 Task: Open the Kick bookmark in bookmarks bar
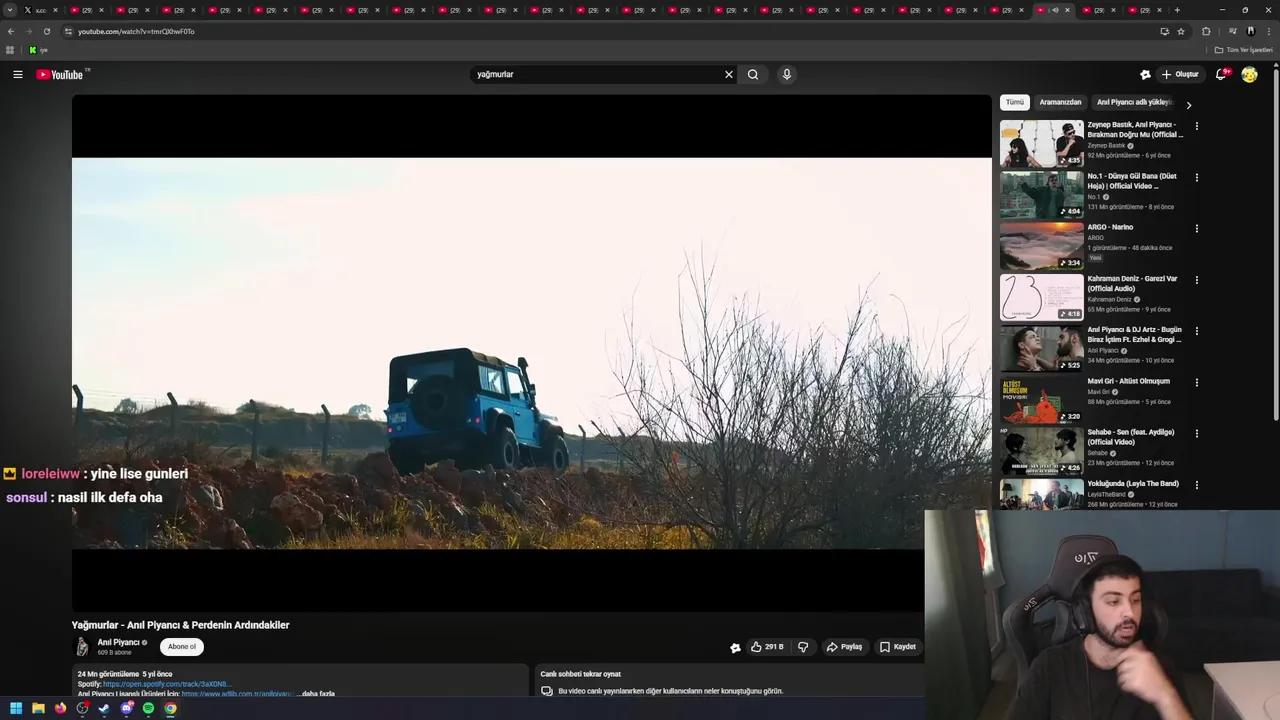pos(38,50)
